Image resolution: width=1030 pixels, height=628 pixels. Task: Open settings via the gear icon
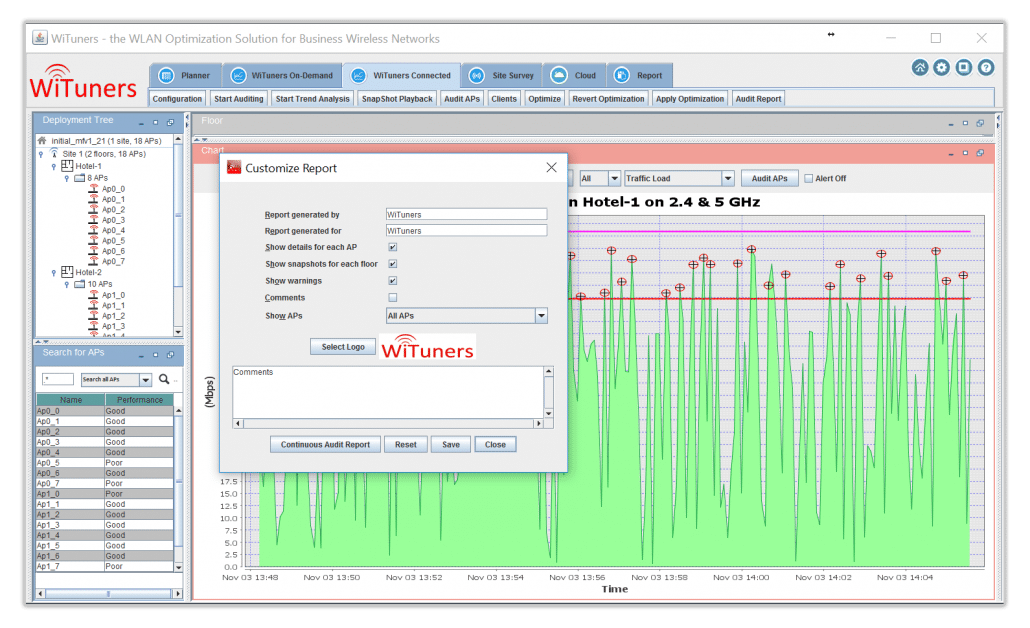941,68
